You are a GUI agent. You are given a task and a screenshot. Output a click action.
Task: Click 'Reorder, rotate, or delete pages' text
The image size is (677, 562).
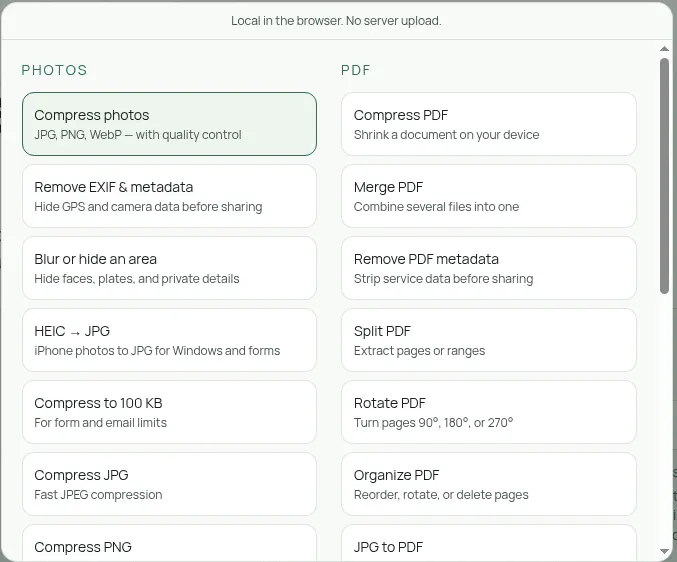coord(441,495)
